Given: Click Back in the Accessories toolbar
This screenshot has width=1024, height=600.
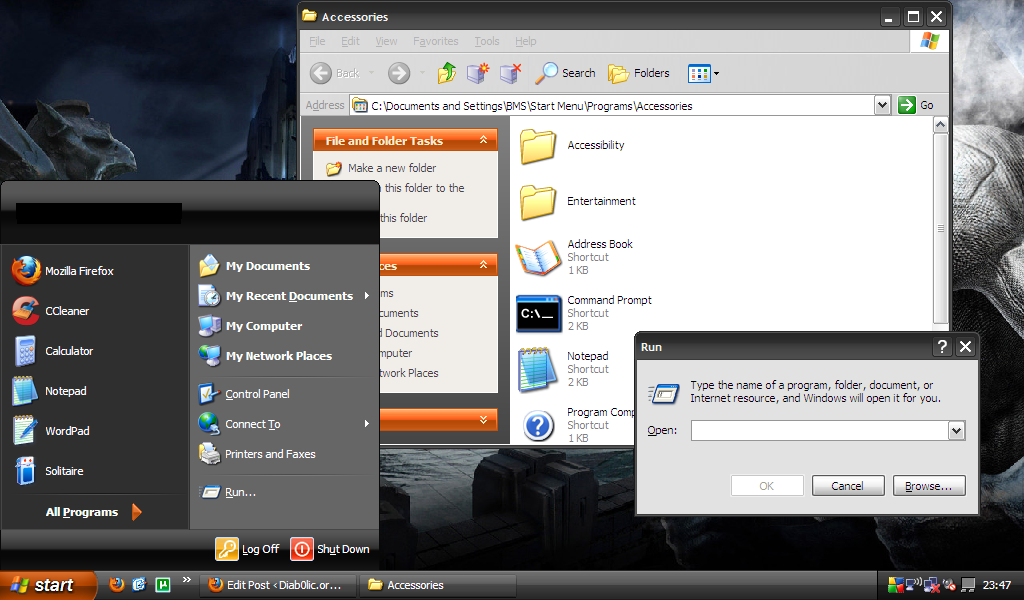Looking at the screenshot, I should tap(335, 73).
